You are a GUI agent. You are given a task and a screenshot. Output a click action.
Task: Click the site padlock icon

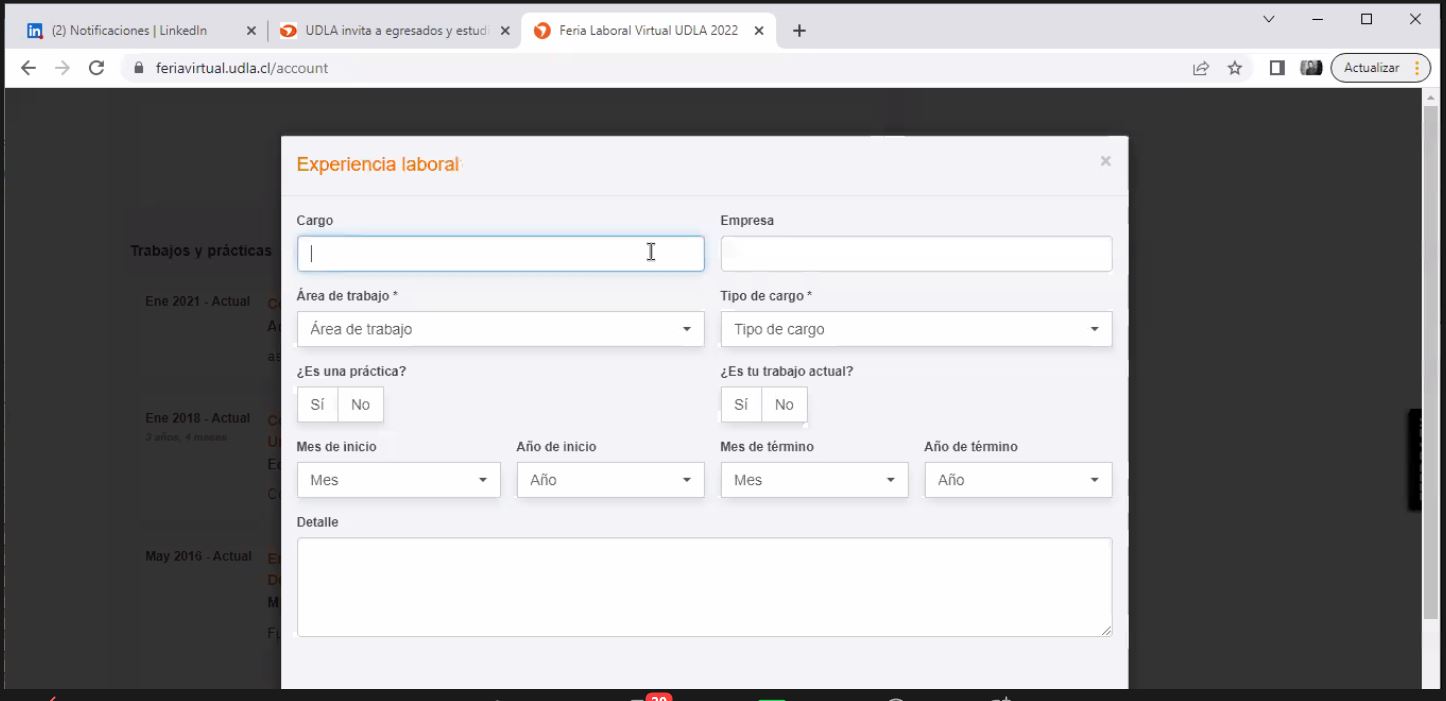[x=139, y=68]
